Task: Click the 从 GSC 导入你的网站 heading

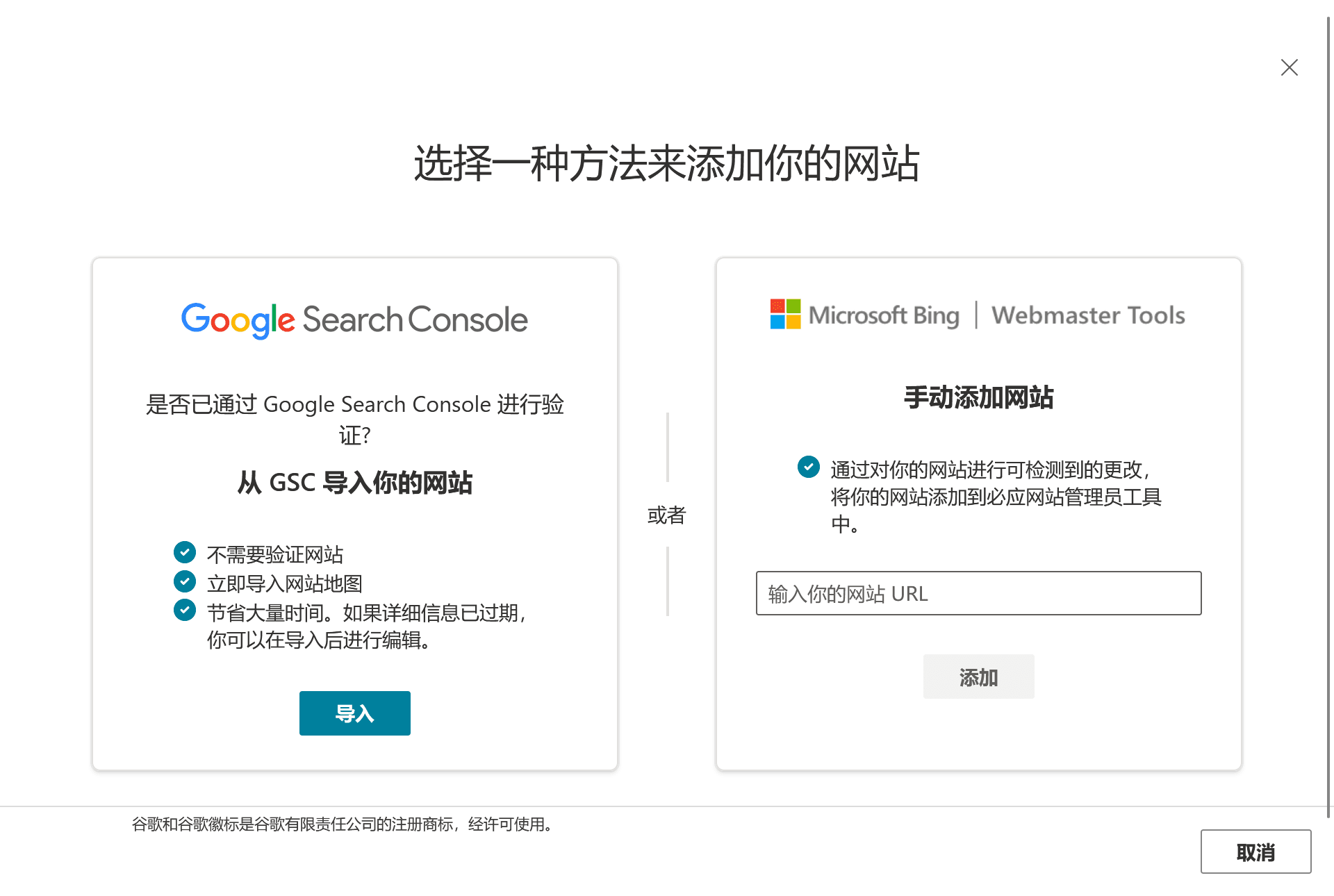Action: coord(354,482)
